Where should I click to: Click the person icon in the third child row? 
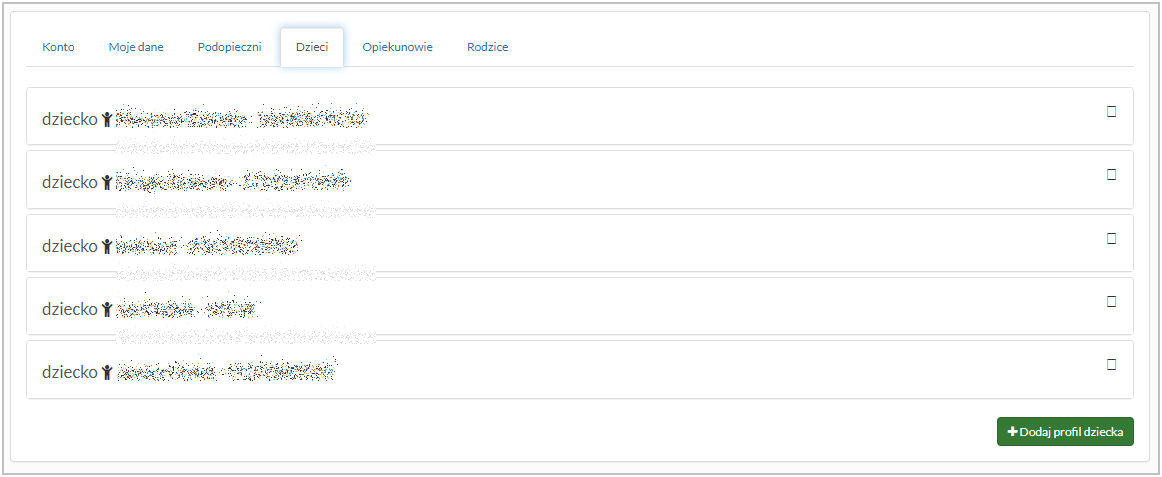tap(107, 246)
